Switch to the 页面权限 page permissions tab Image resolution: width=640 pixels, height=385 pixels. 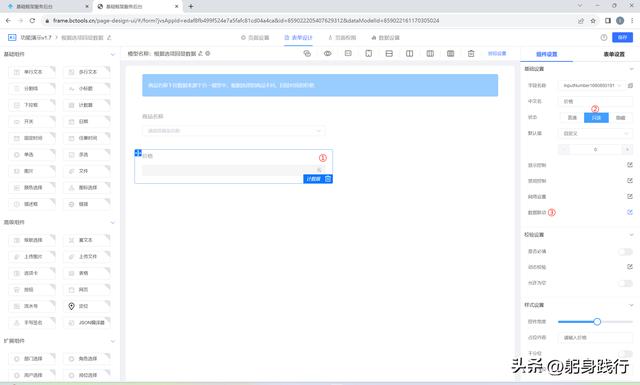pos(342,38)
